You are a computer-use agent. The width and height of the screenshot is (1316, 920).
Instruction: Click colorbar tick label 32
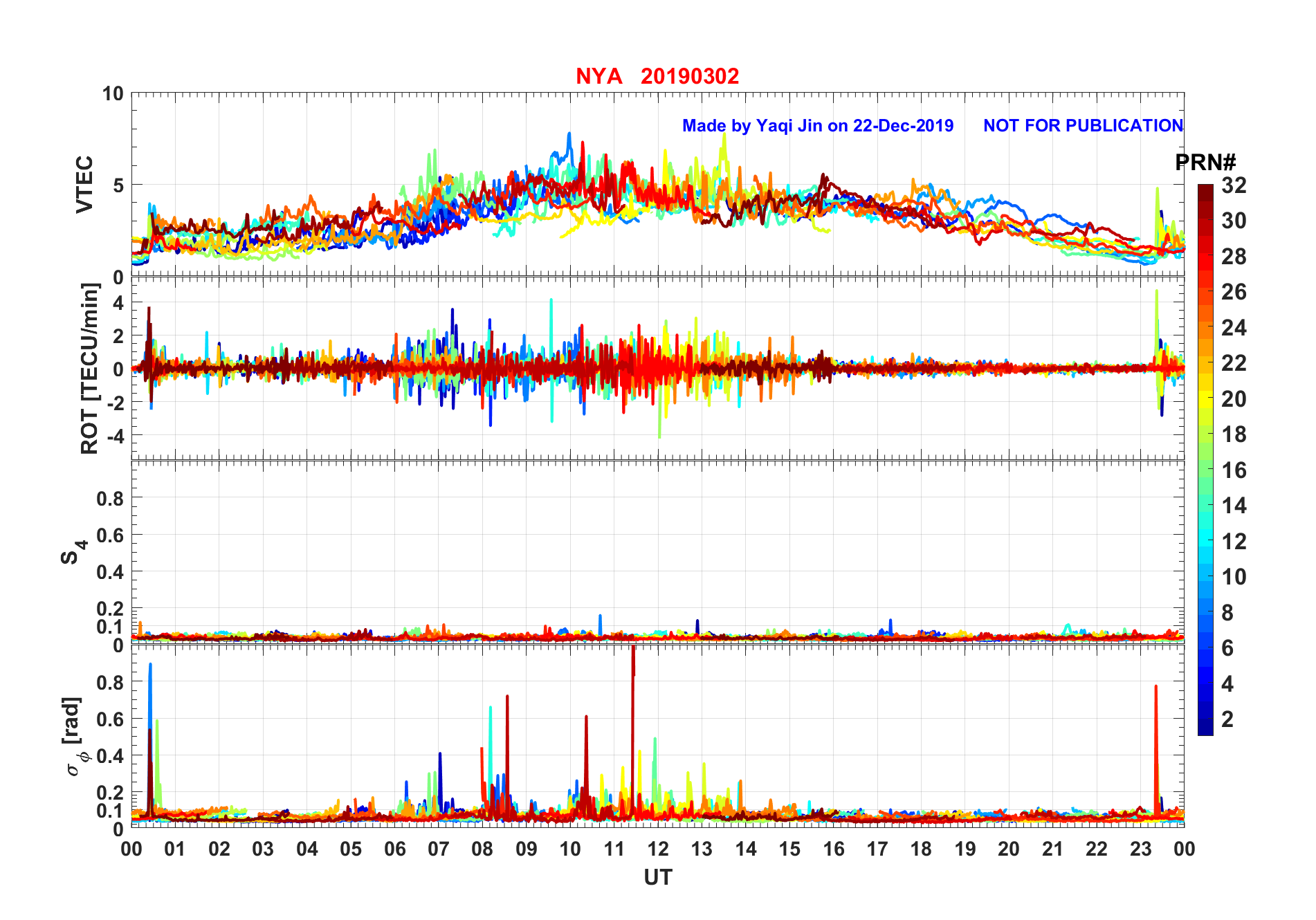1234,185
